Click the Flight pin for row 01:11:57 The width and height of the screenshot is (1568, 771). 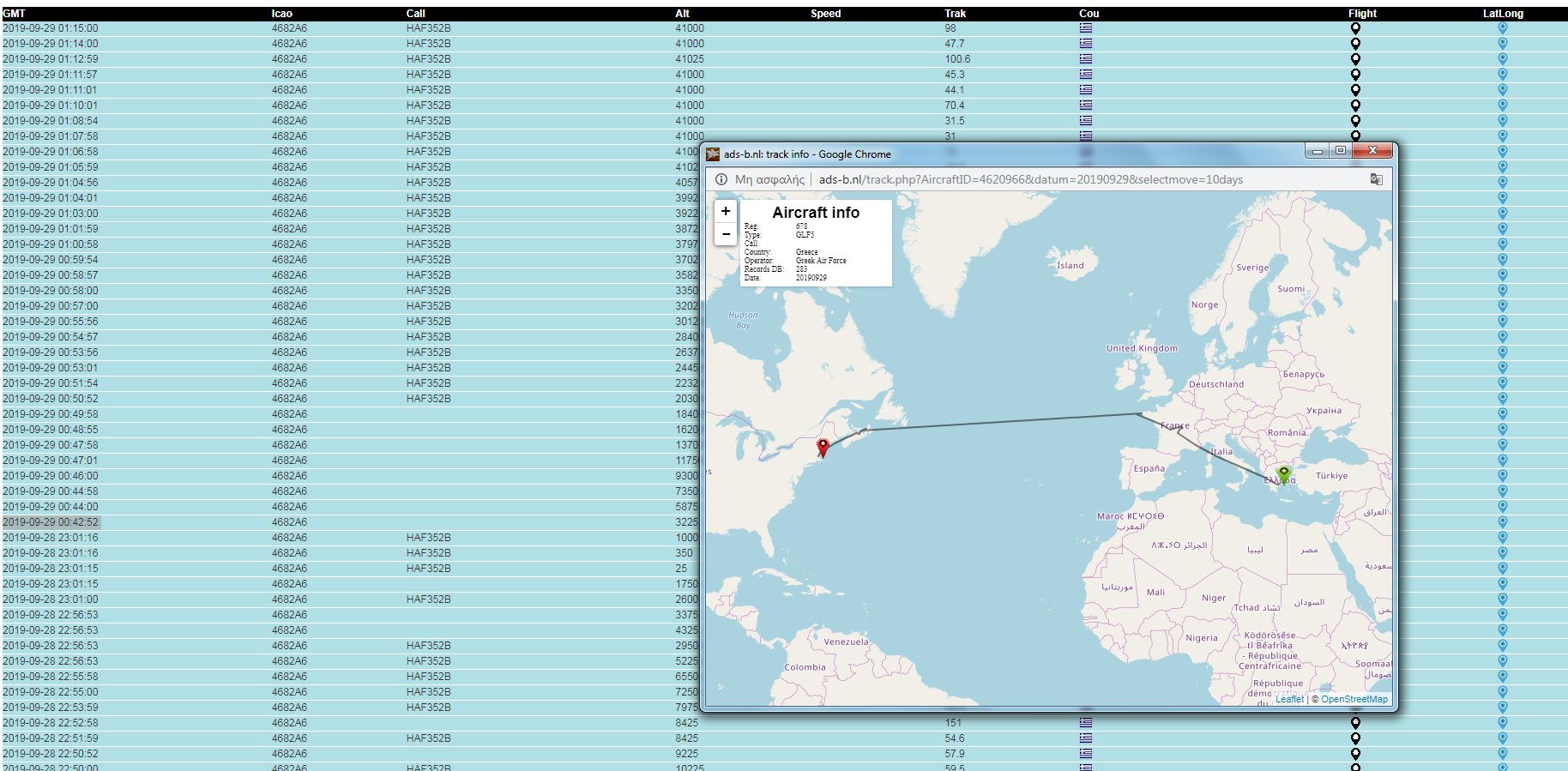tap(1355, 75)
